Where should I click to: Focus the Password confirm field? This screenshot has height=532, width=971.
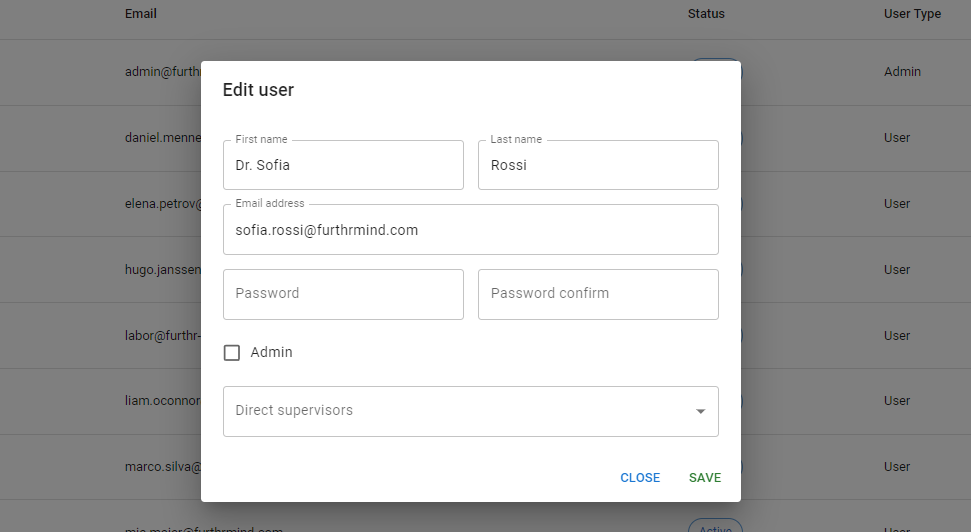coord(598,294)
